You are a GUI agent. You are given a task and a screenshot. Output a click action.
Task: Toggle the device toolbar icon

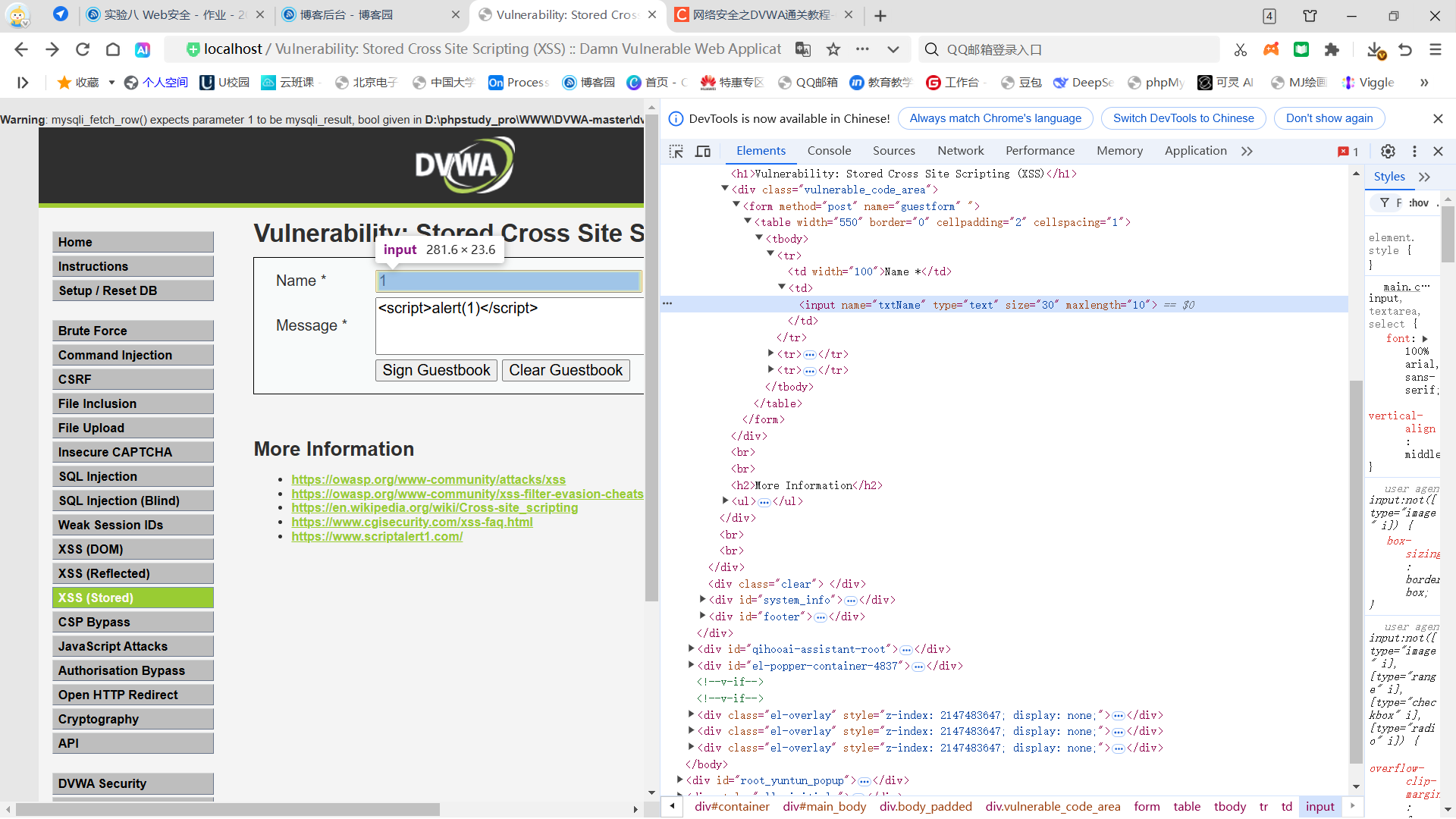click(703, 151)
